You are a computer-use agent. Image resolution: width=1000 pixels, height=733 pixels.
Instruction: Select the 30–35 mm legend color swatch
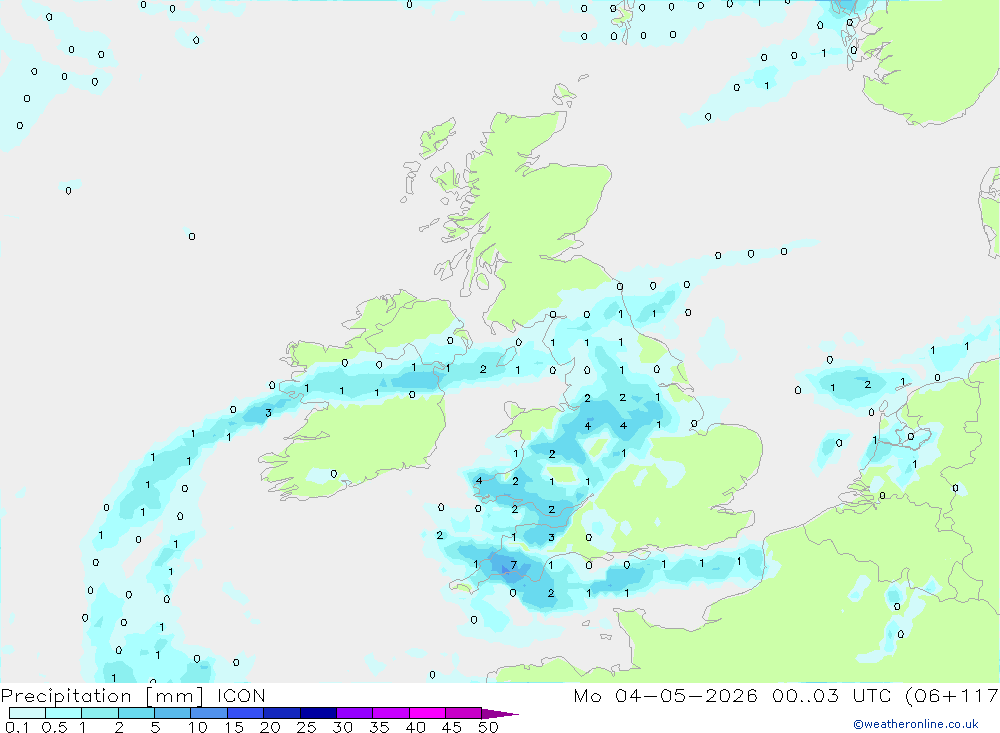click(354, 713)
